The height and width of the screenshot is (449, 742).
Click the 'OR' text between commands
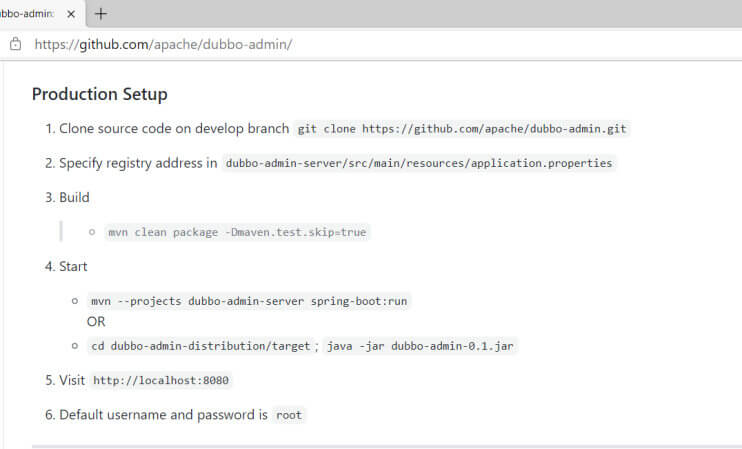[x=96, y=322]
